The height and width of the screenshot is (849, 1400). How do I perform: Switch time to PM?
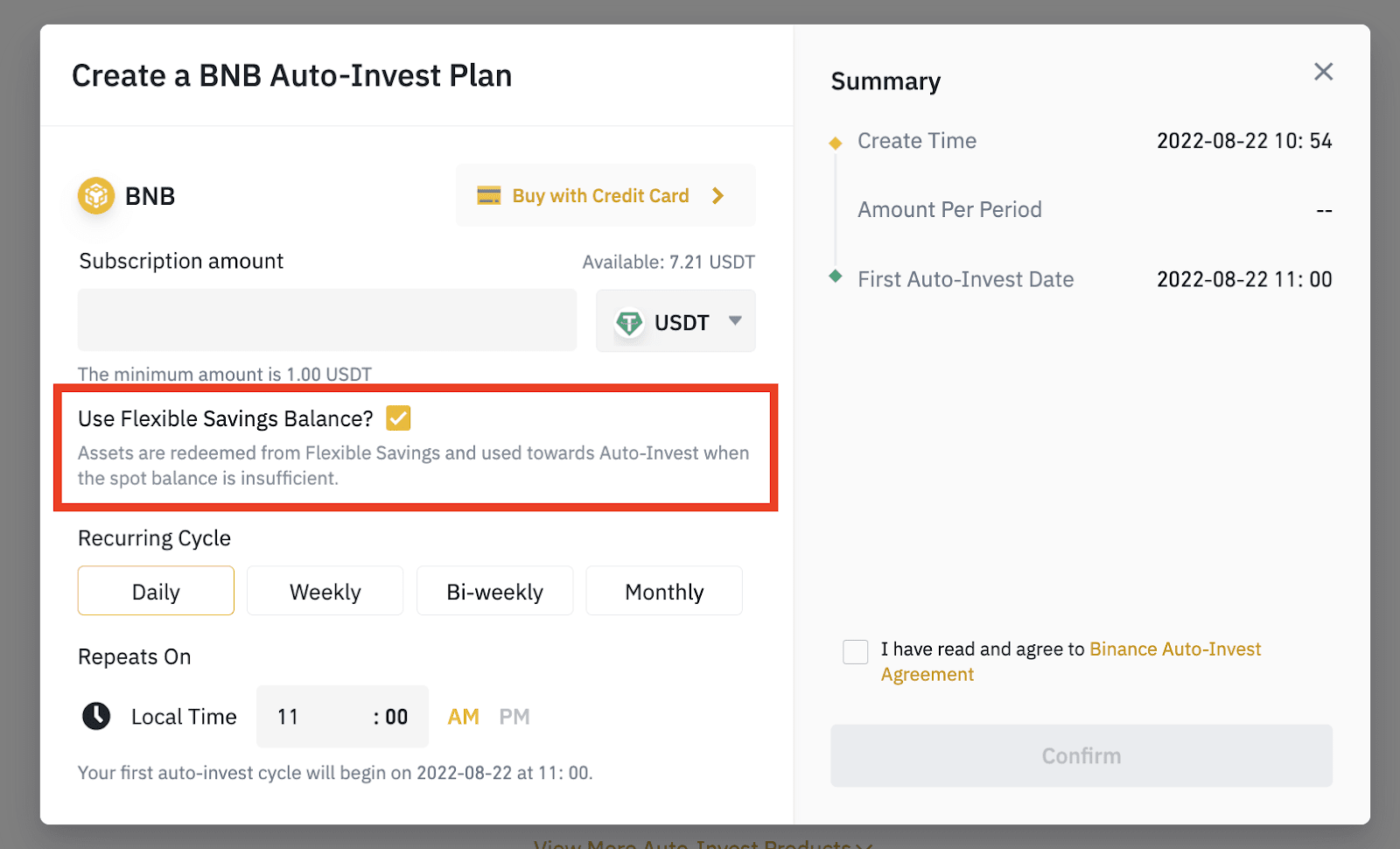coord(514,717)
